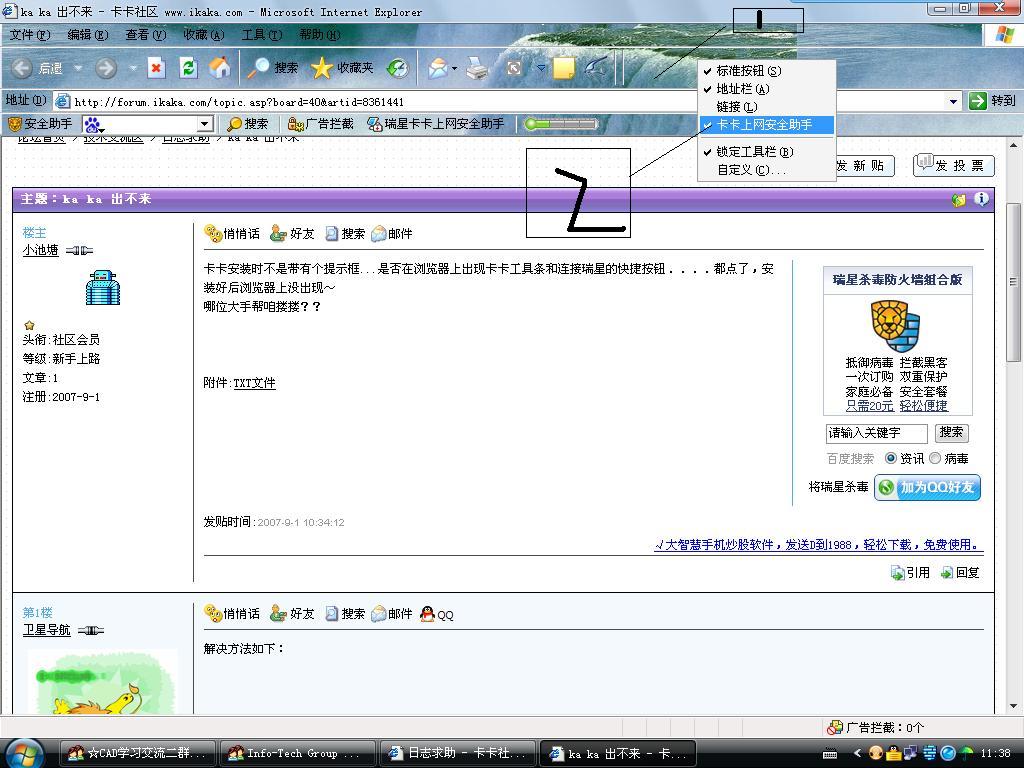
Task: Open Kaka toolbar search combo dropdown
Action: pos(204,123)
